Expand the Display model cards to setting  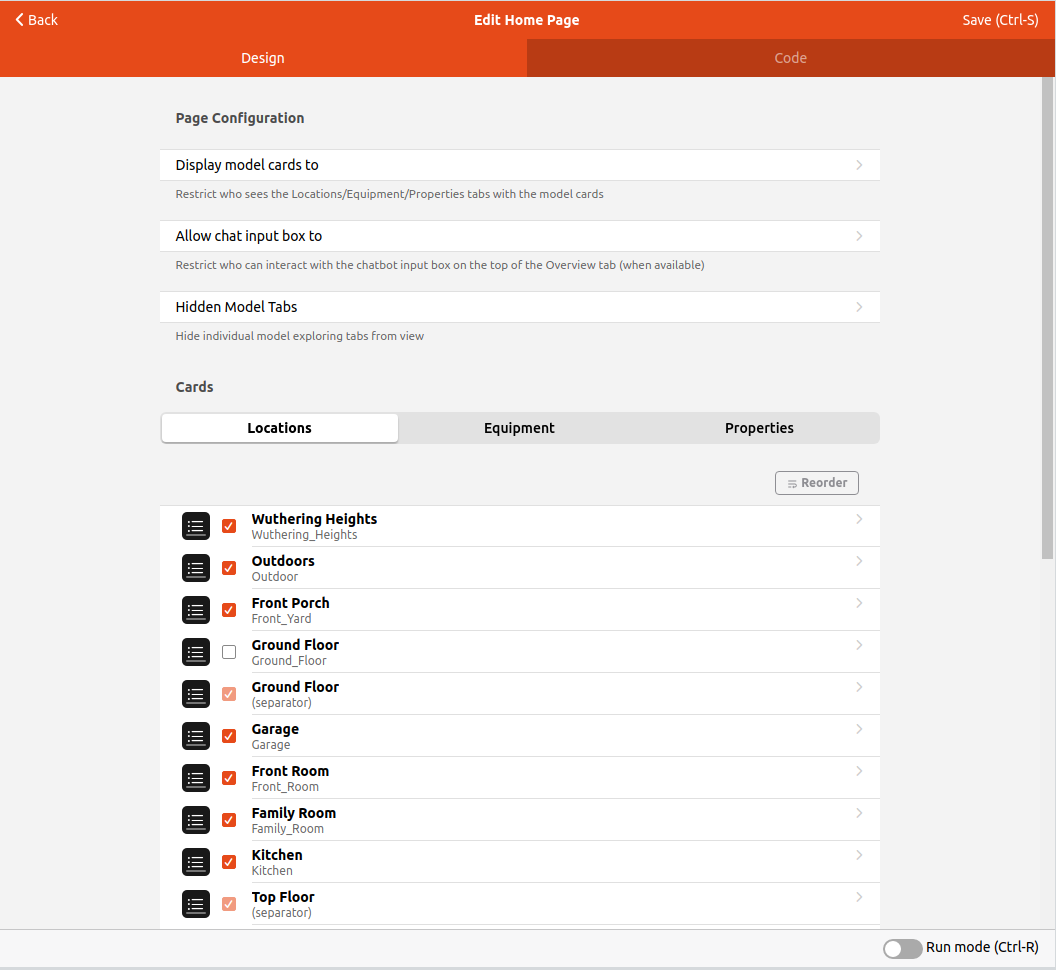point(519,165)
